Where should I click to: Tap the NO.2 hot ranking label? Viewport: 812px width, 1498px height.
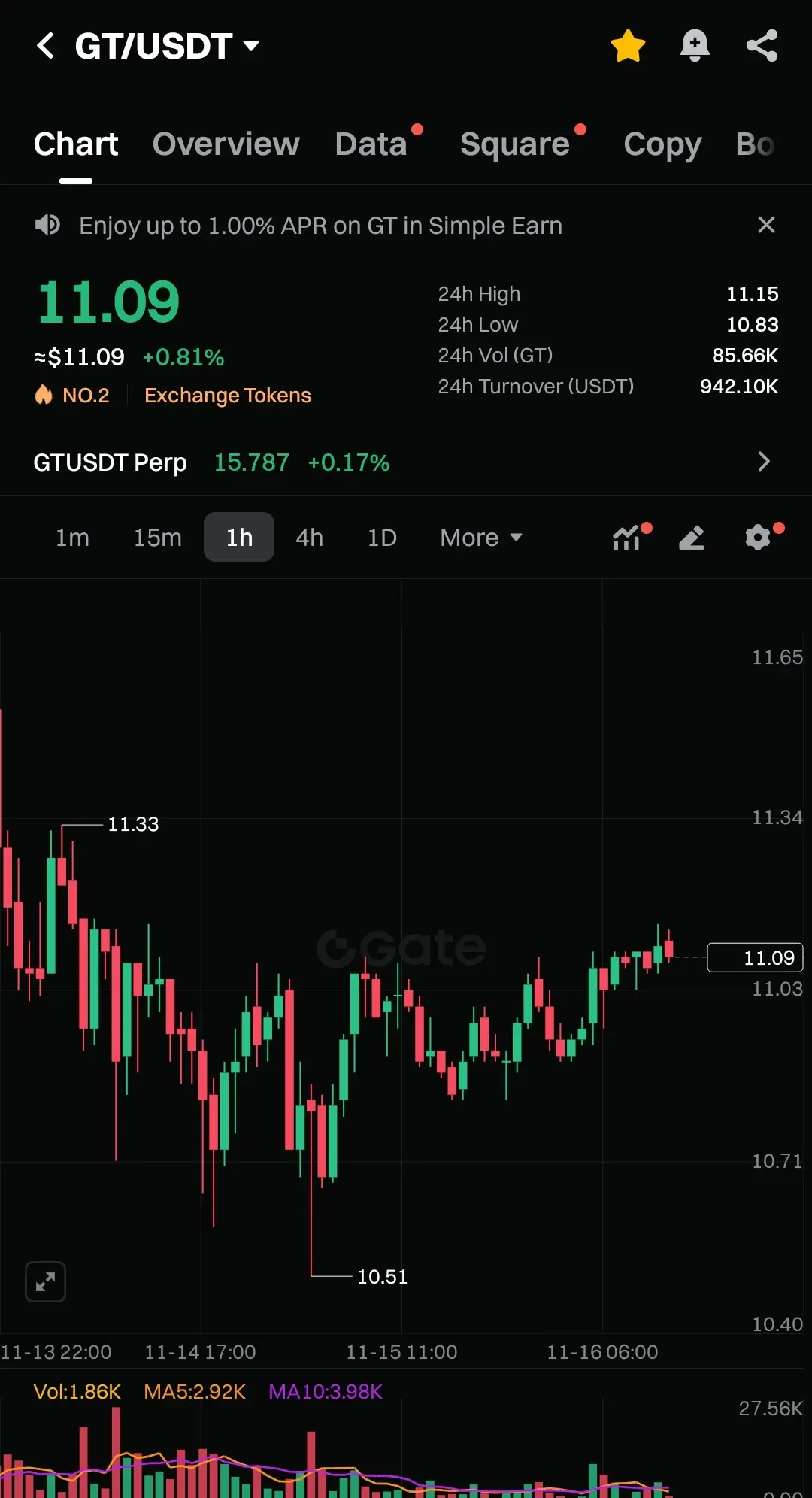[x=73, y=395]
